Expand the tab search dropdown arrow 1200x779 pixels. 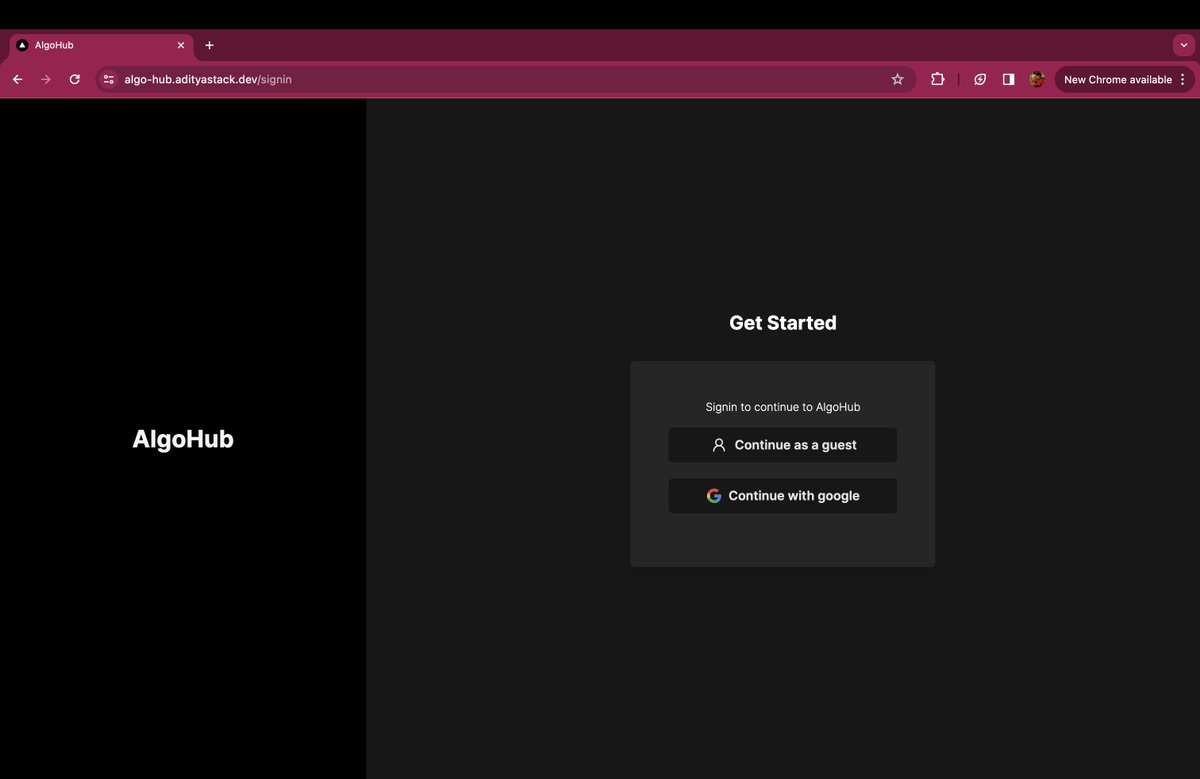1184,45
